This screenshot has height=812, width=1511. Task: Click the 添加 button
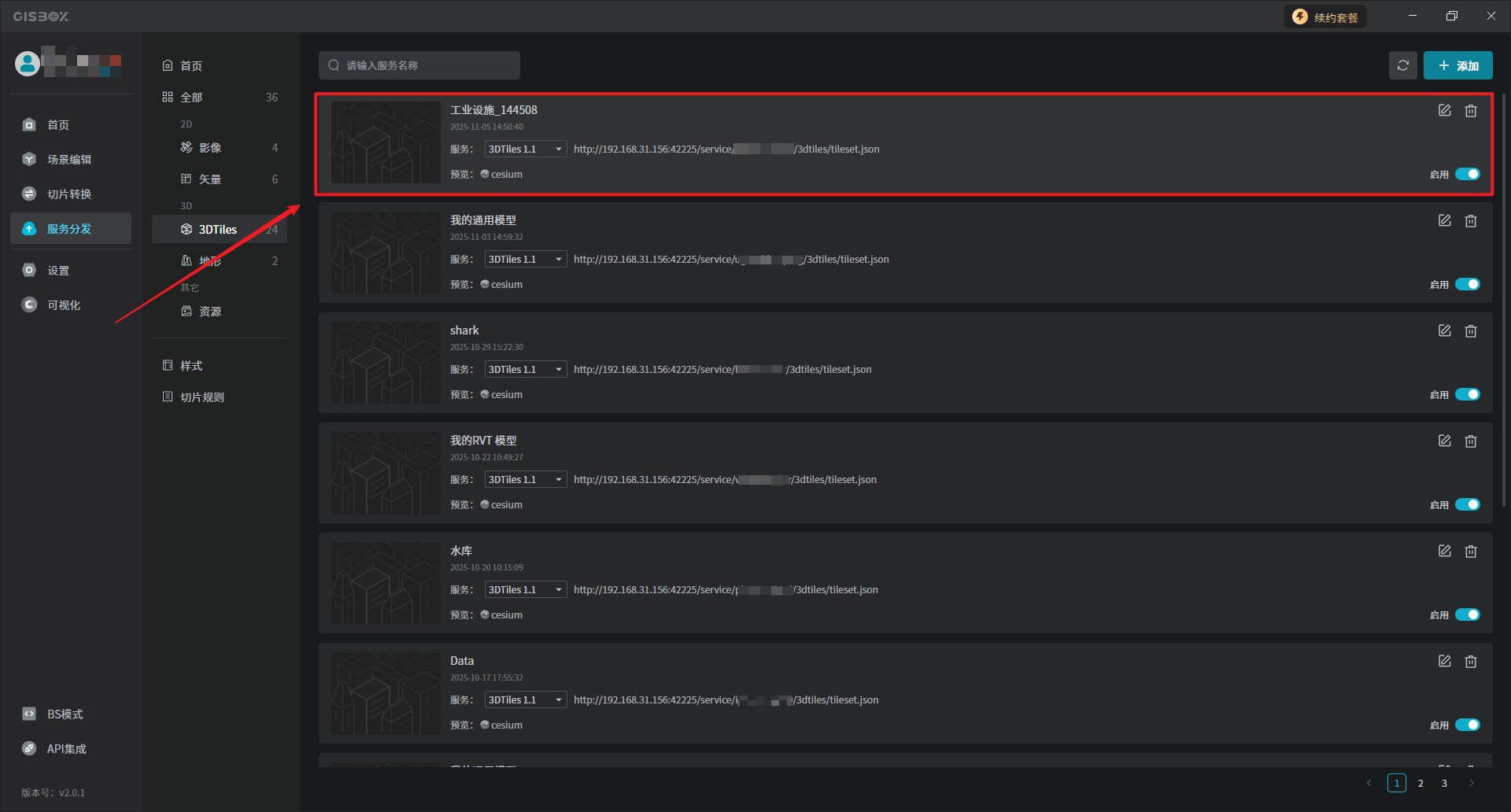[x=1457, y=65]
